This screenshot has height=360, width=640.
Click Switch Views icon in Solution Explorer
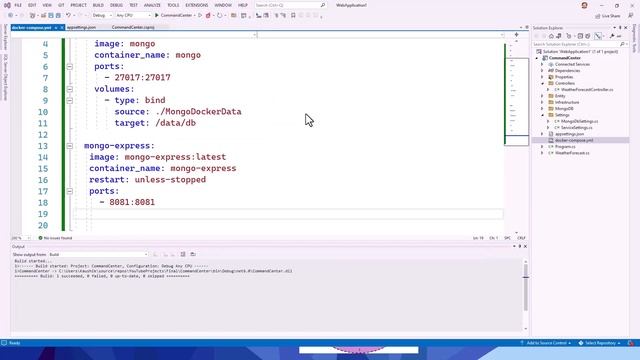(559, 36)
